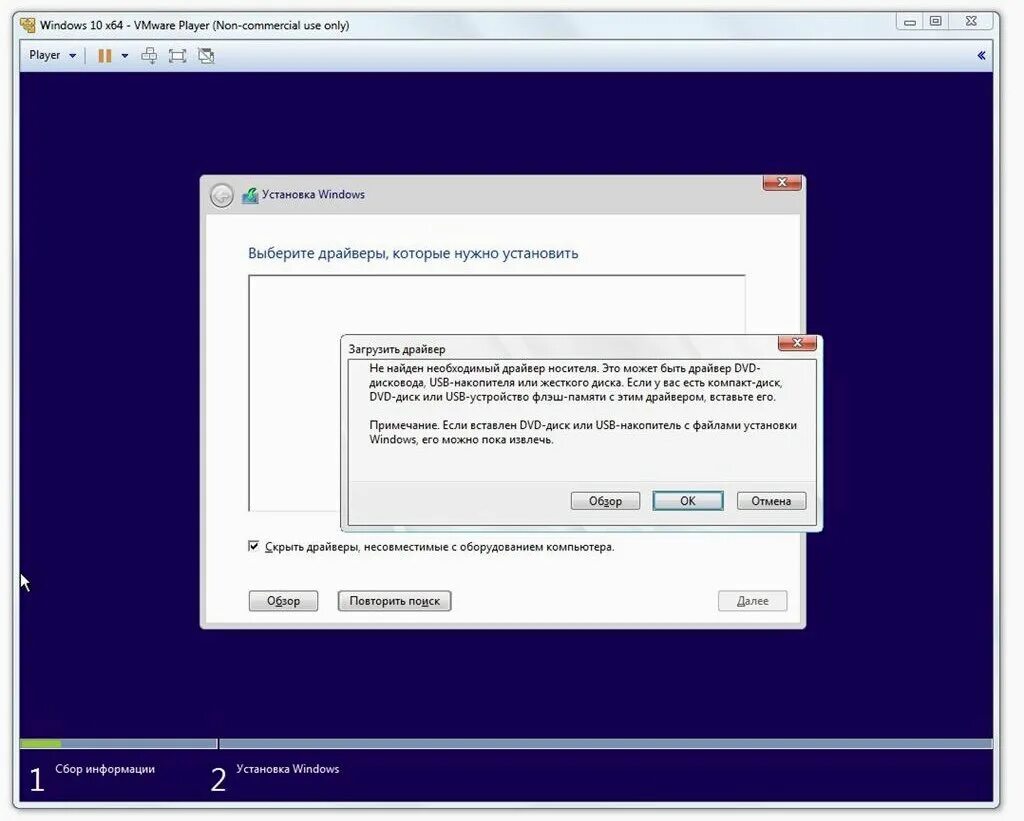
Task: Close the Загрузить драйвер dialog
Action: click(x=797, y=342)
